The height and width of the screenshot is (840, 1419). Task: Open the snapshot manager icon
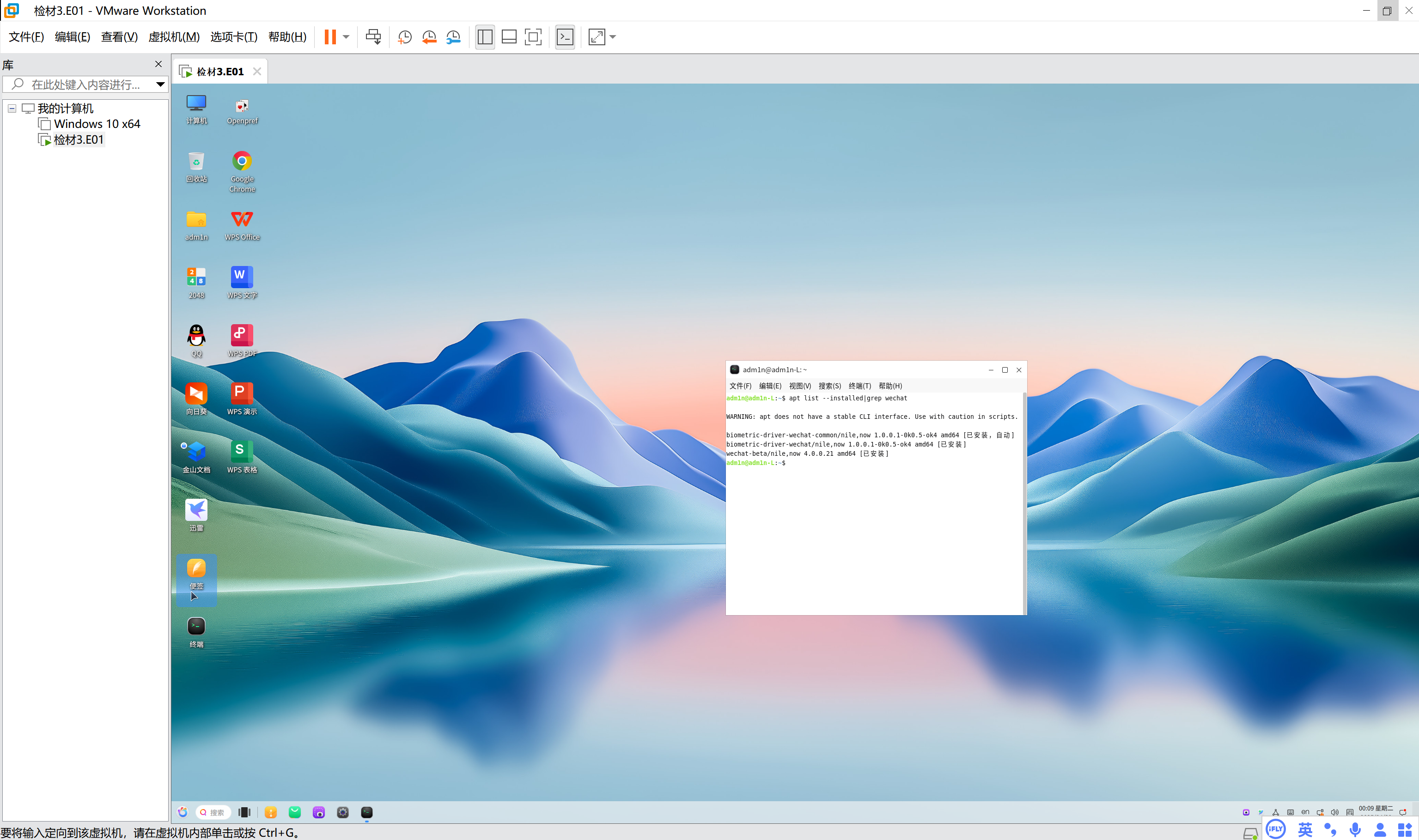point(453,37)
